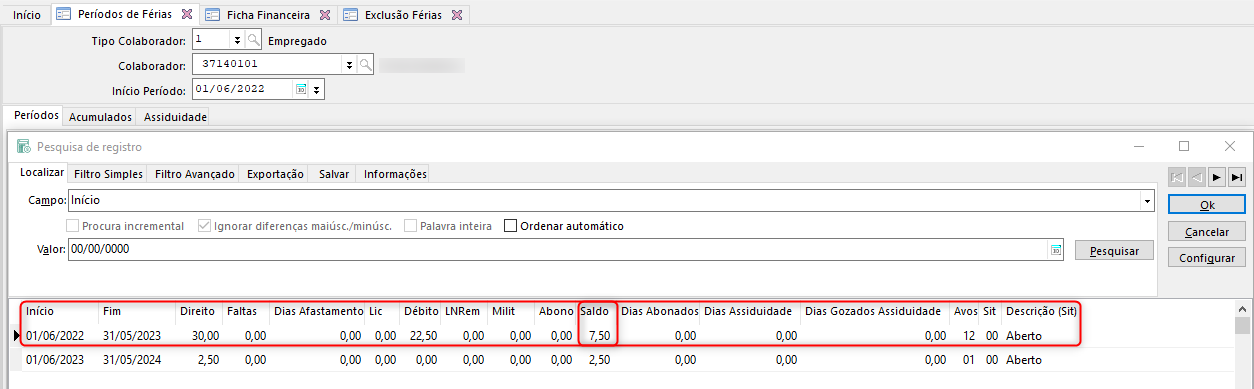The width and height of the screenshot is (1254, 389).
Task: Click the Pesquisa de registro window icon
Action: [x=23, y=146]
